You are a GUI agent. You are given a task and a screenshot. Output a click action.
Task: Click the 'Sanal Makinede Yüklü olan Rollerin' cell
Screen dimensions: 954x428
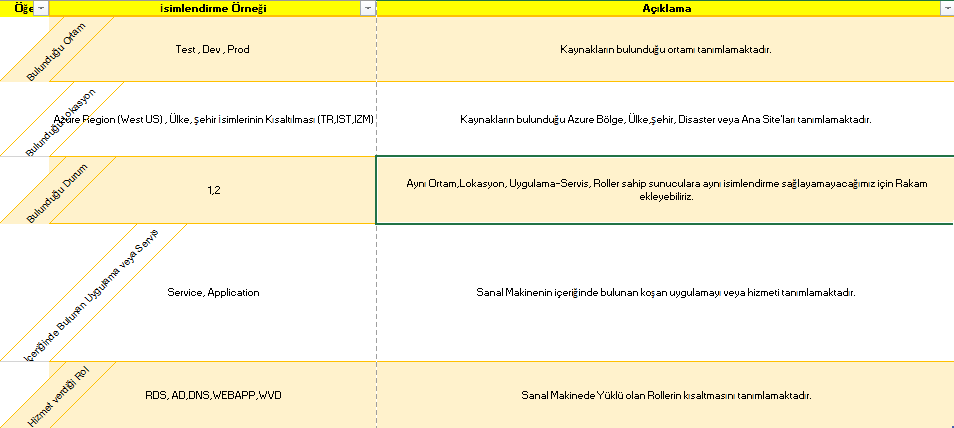666,395
